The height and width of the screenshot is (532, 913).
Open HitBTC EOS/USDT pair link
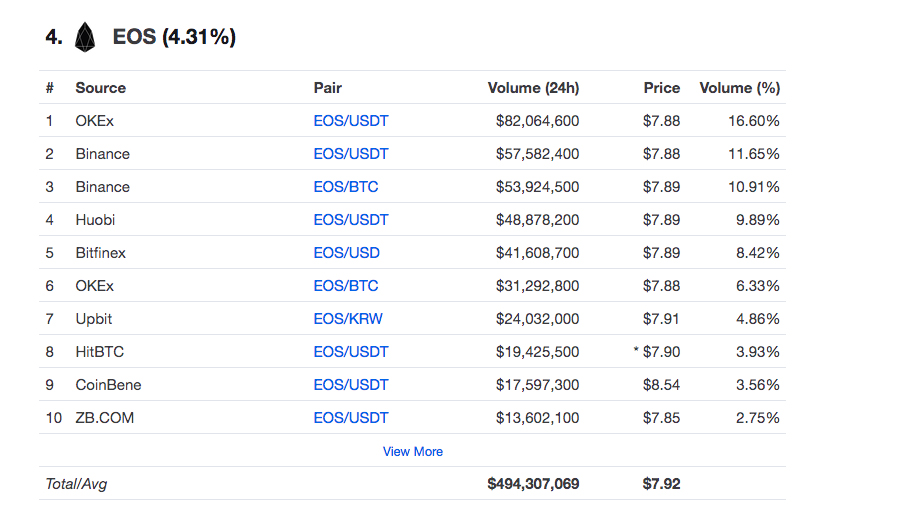(351, 352)
